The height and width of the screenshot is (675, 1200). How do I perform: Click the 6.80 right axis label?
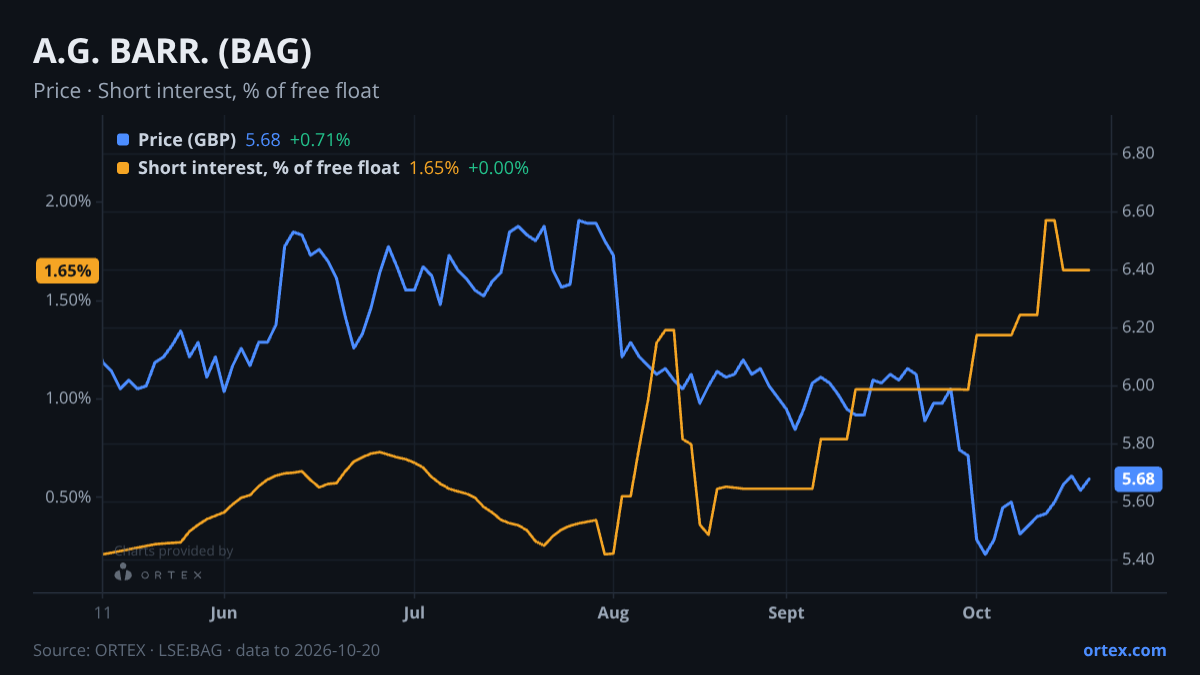pos(1139,154)
